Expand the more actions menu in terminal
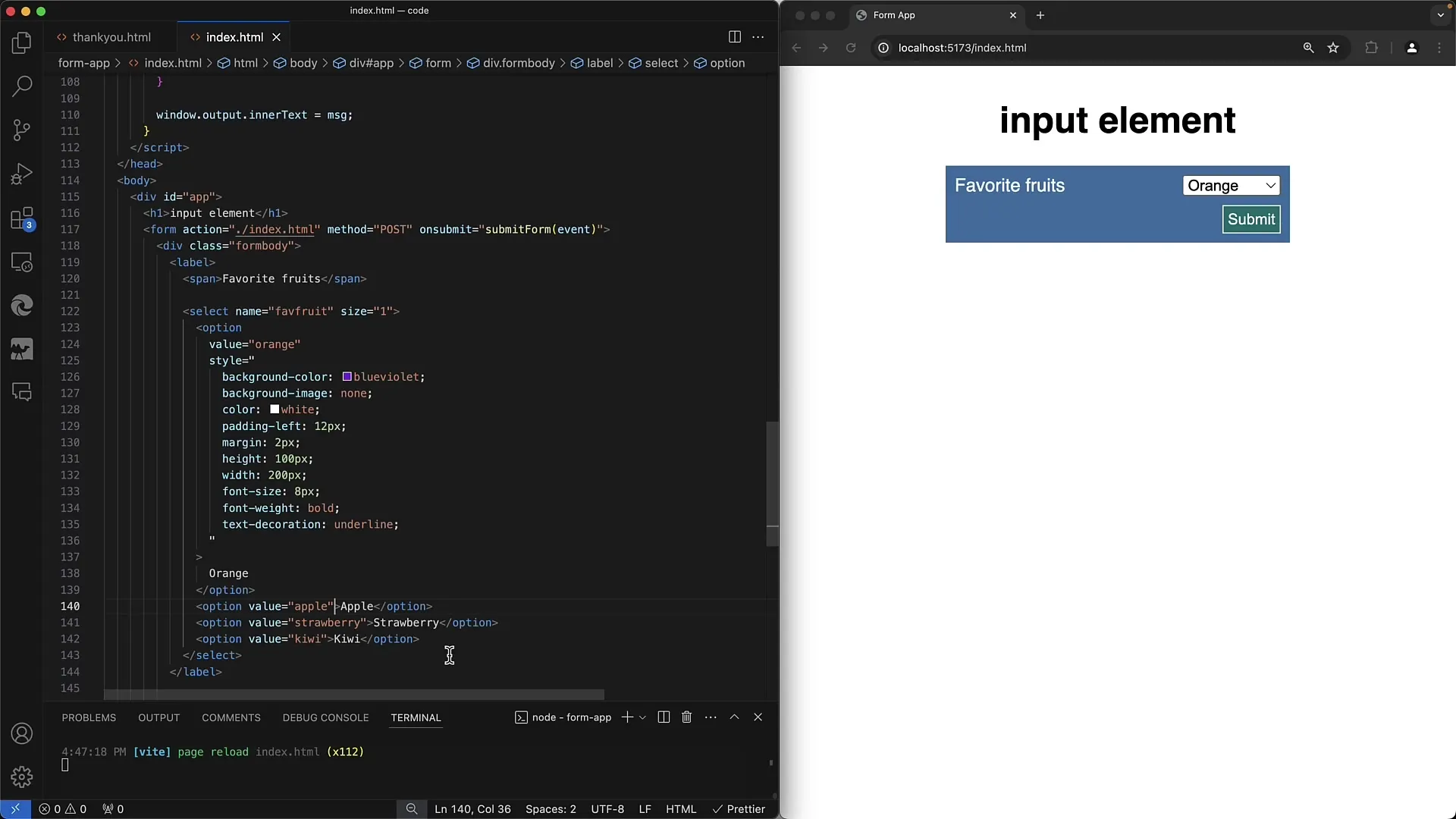Viewport: 1456px width, 819px height. point(711,717)
